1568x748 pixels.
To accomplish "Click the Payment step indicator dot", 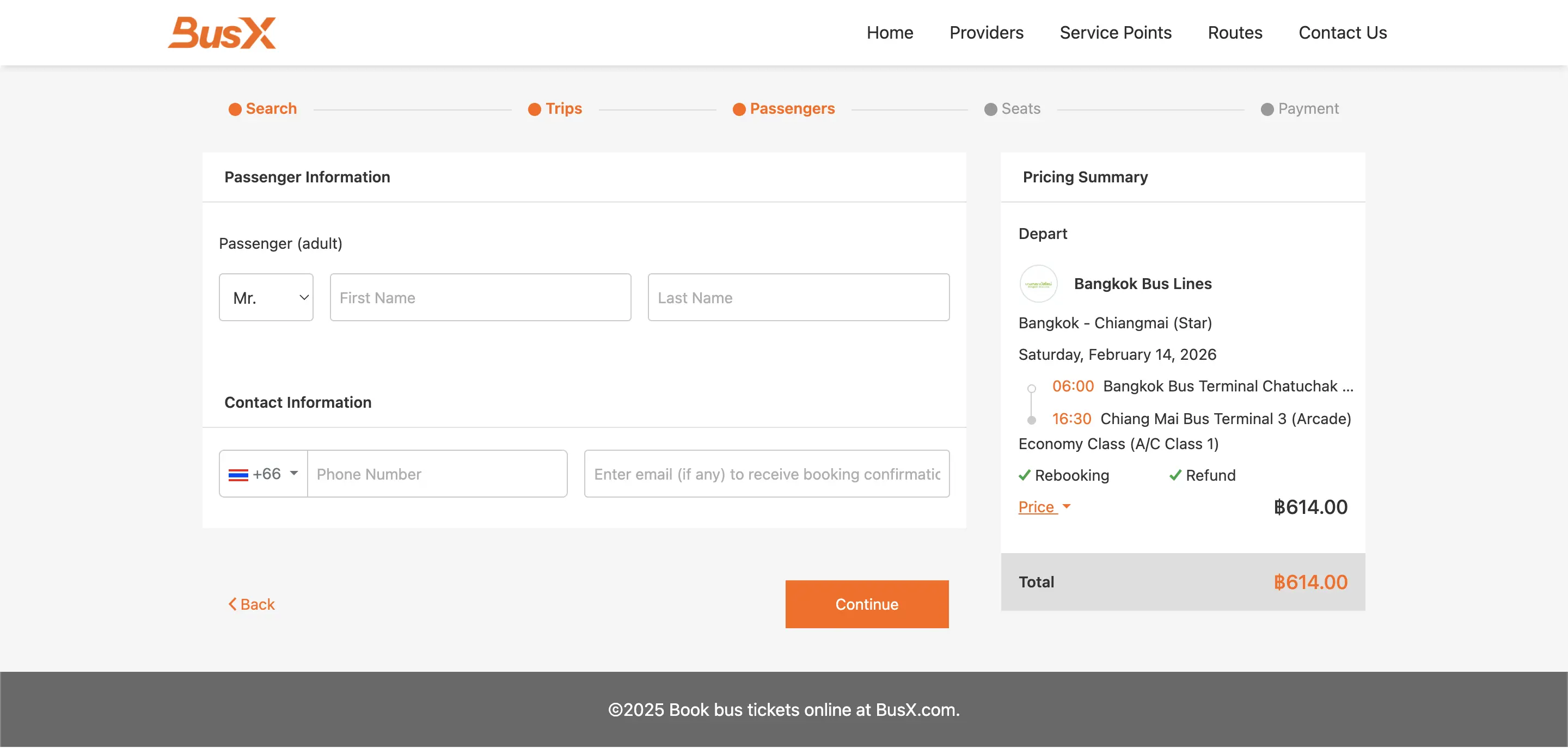I will coord(1267,109).
